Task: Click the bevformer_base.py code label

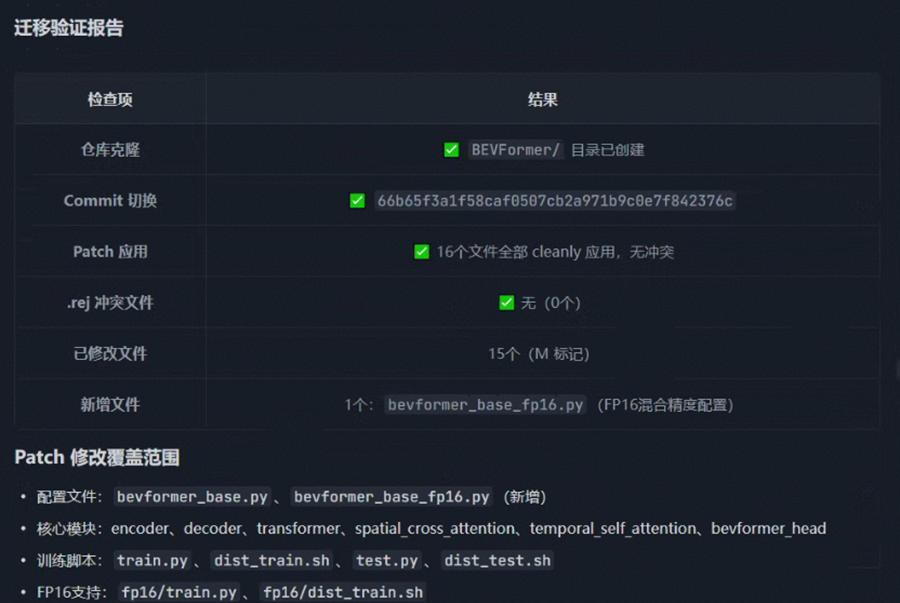Action: point(192,496)
